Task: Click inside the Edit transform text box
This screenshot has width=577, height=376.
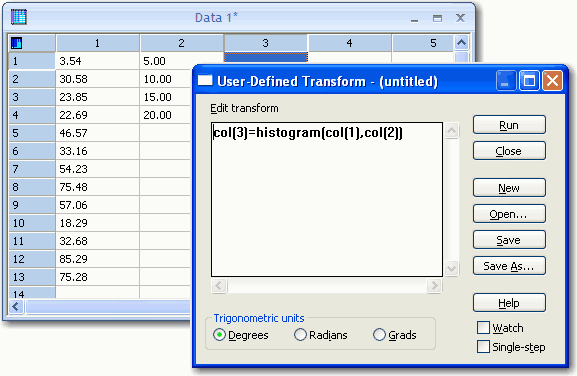Action: [327, 199]
